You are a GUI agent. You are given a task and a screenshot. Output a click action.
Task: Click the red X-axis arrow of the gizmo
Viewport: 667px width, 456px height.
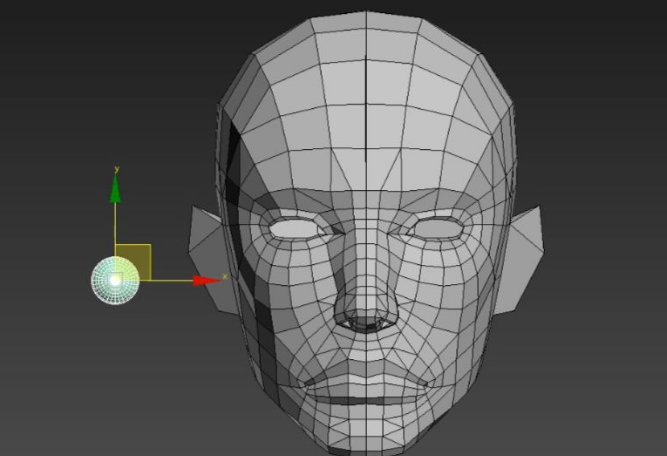(208, 280)
